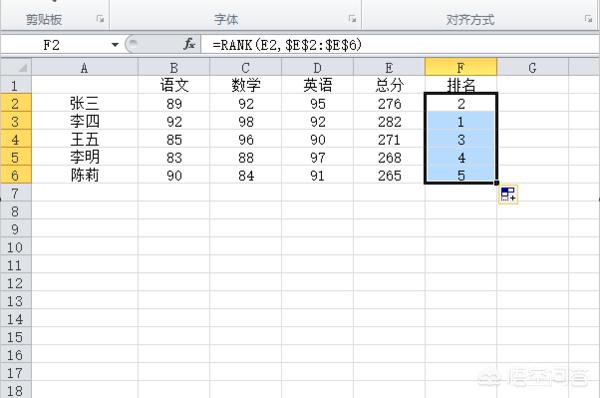Open the Auto Fill Options icon
Viewport: 600px width, 398px height.
click(508, 194)
